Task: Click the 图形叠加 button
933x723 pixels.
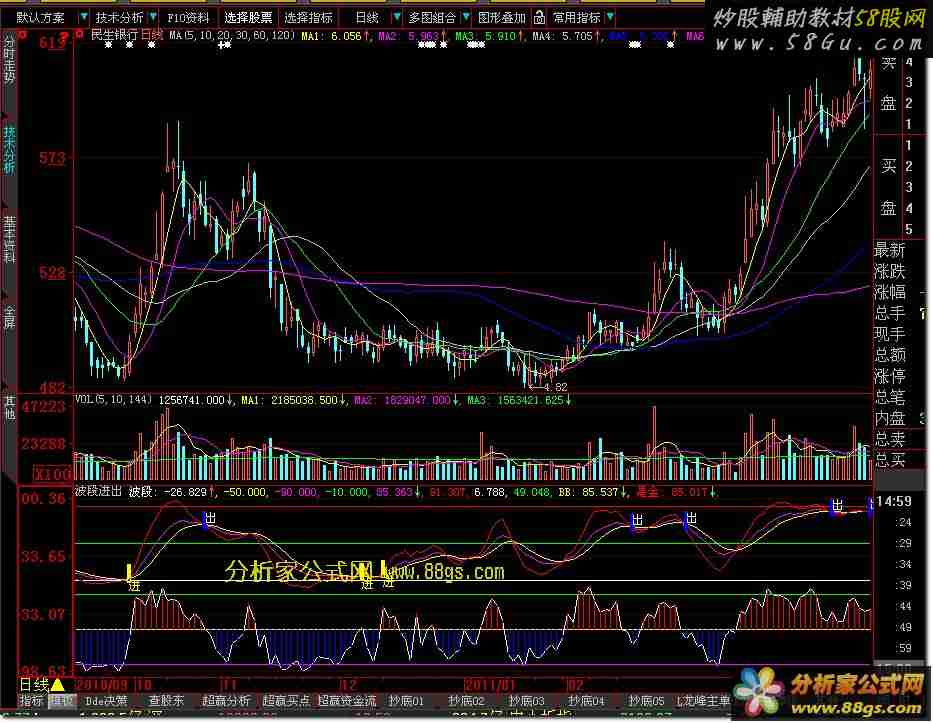Action: (502, 18)
